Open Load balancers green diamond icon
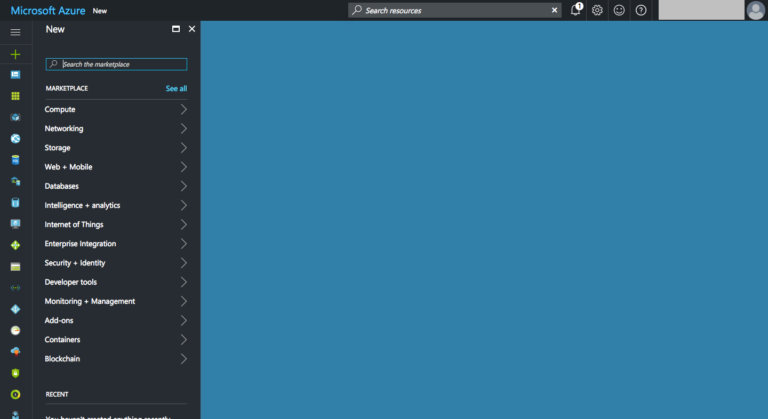 point(15,245)
